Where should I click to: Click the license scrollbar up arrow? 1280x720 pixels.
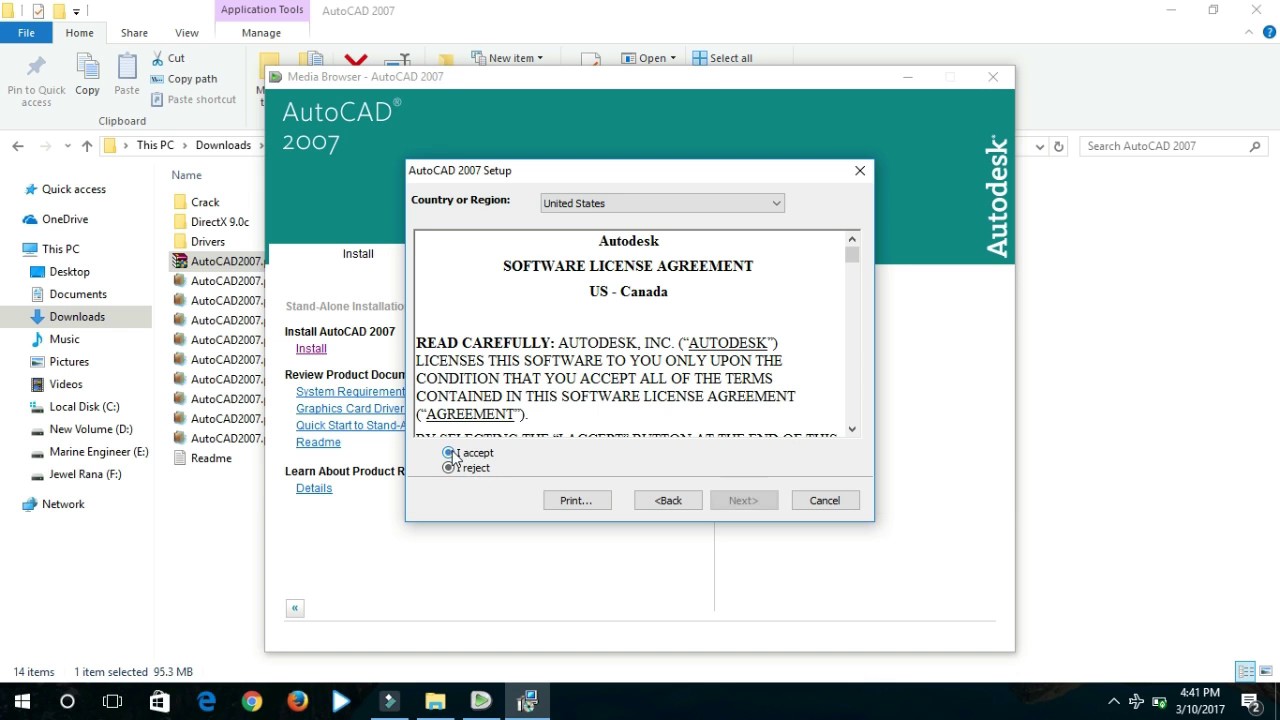pyautogui.click(x=852, y=238)
